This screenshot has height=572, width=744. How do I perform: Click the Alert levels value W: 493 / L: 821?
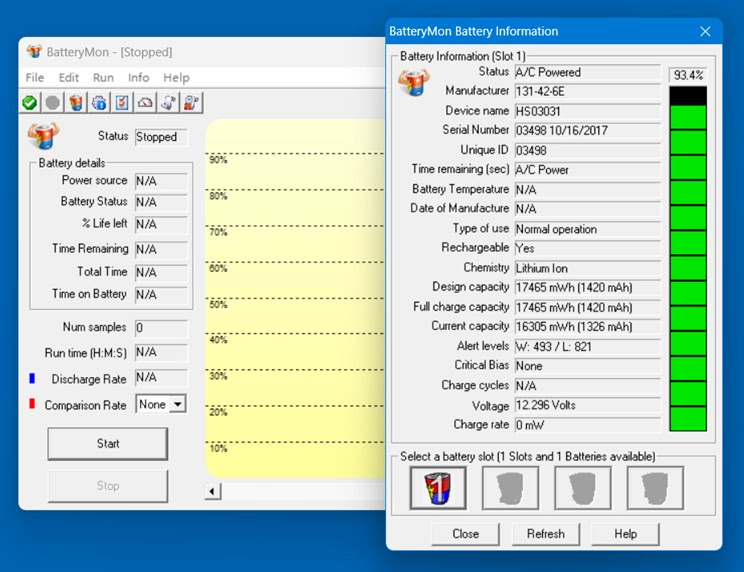click(x=587, y=347)
